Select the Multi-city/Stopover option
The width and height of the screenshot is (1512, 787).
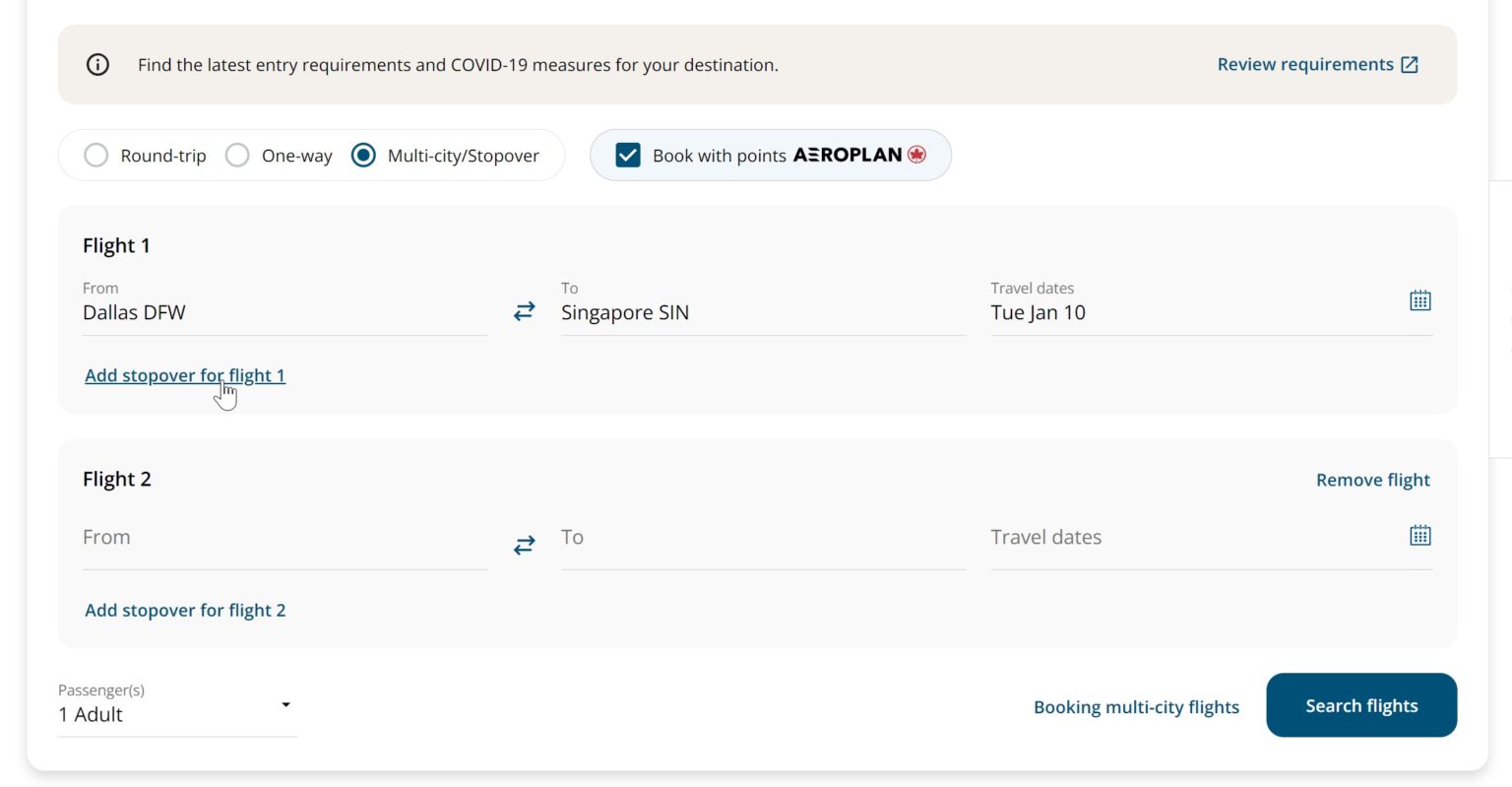coord(364,155)
